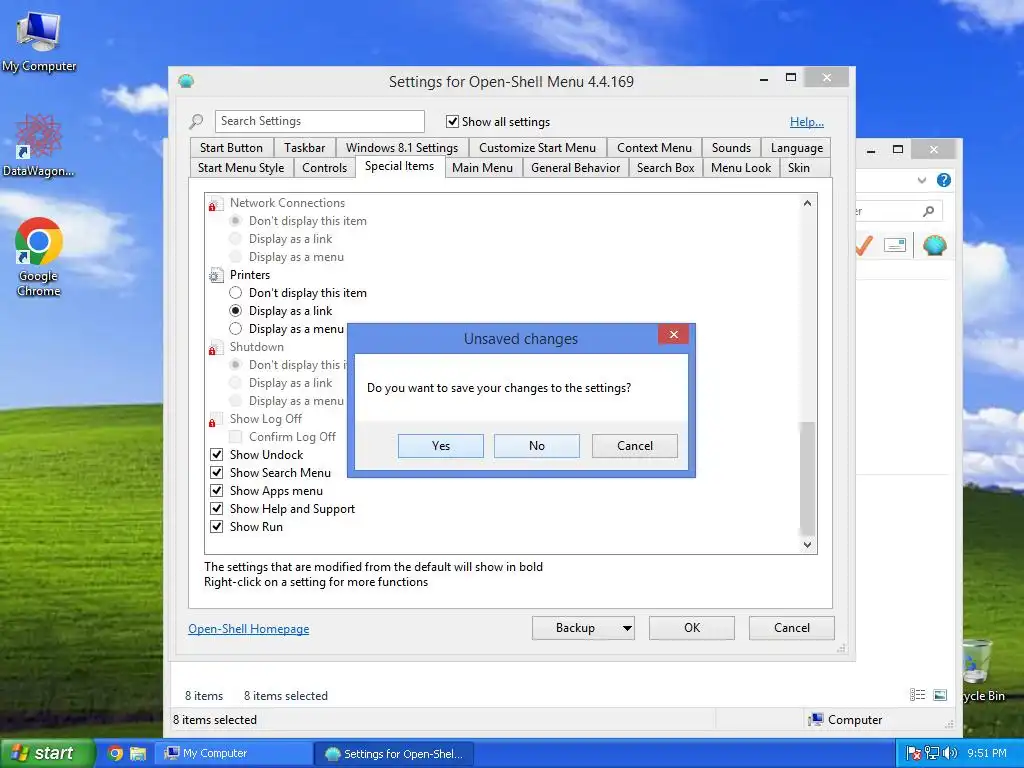Open the Controls tab
This screenshot has width=1024, height=768.
(x=325, y=168)
